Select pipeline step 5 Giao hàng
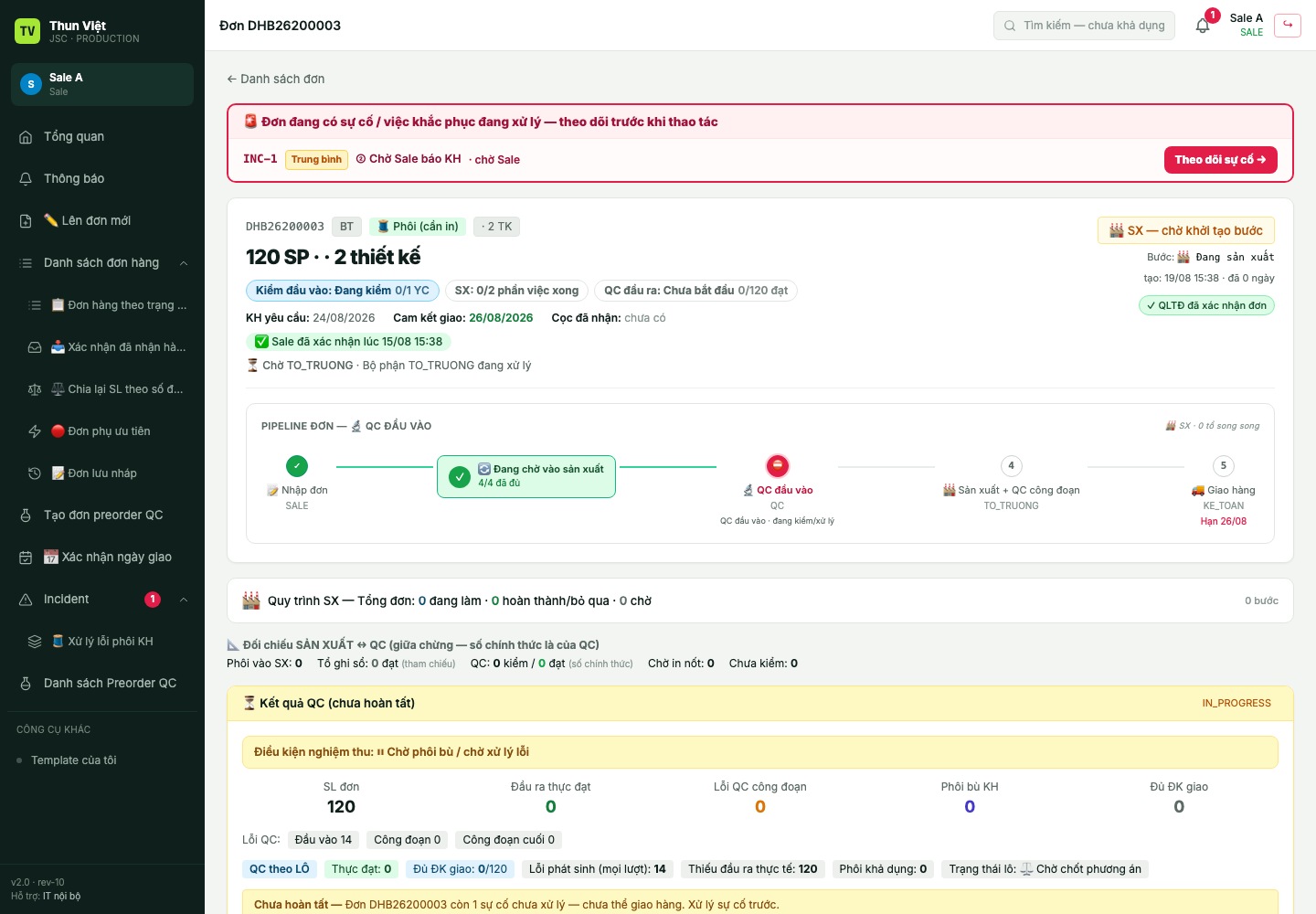1316x914 pixels. [x=1224, y=466]
